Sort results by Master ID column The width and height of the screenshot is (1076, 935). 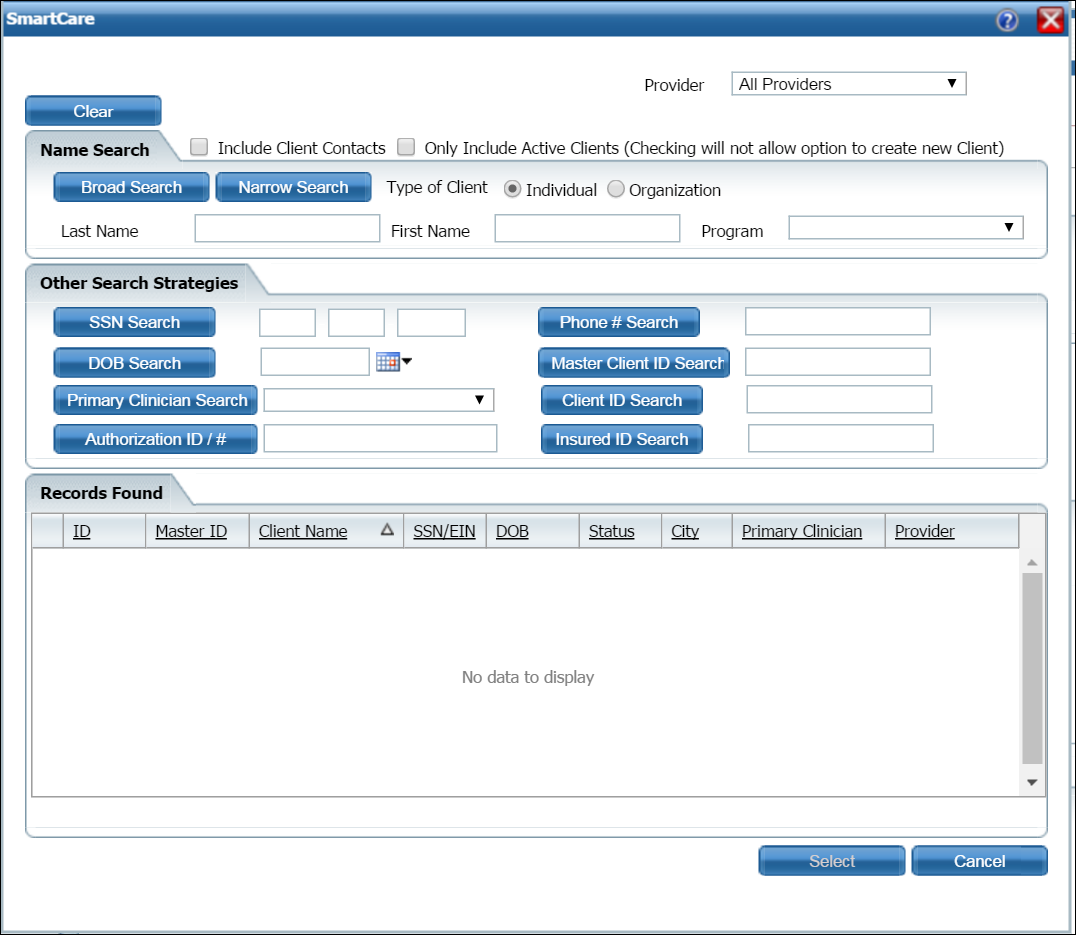[x=191, y=531]
